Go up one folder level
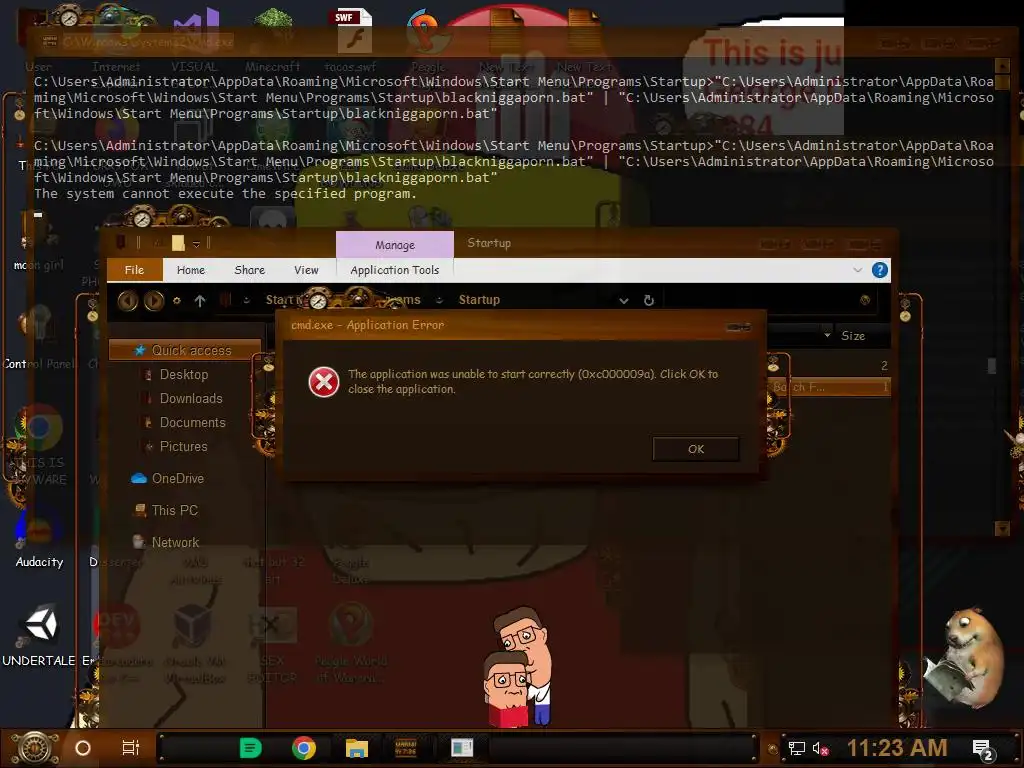Screen dimensions: 1024x768 tap(200, 300)
